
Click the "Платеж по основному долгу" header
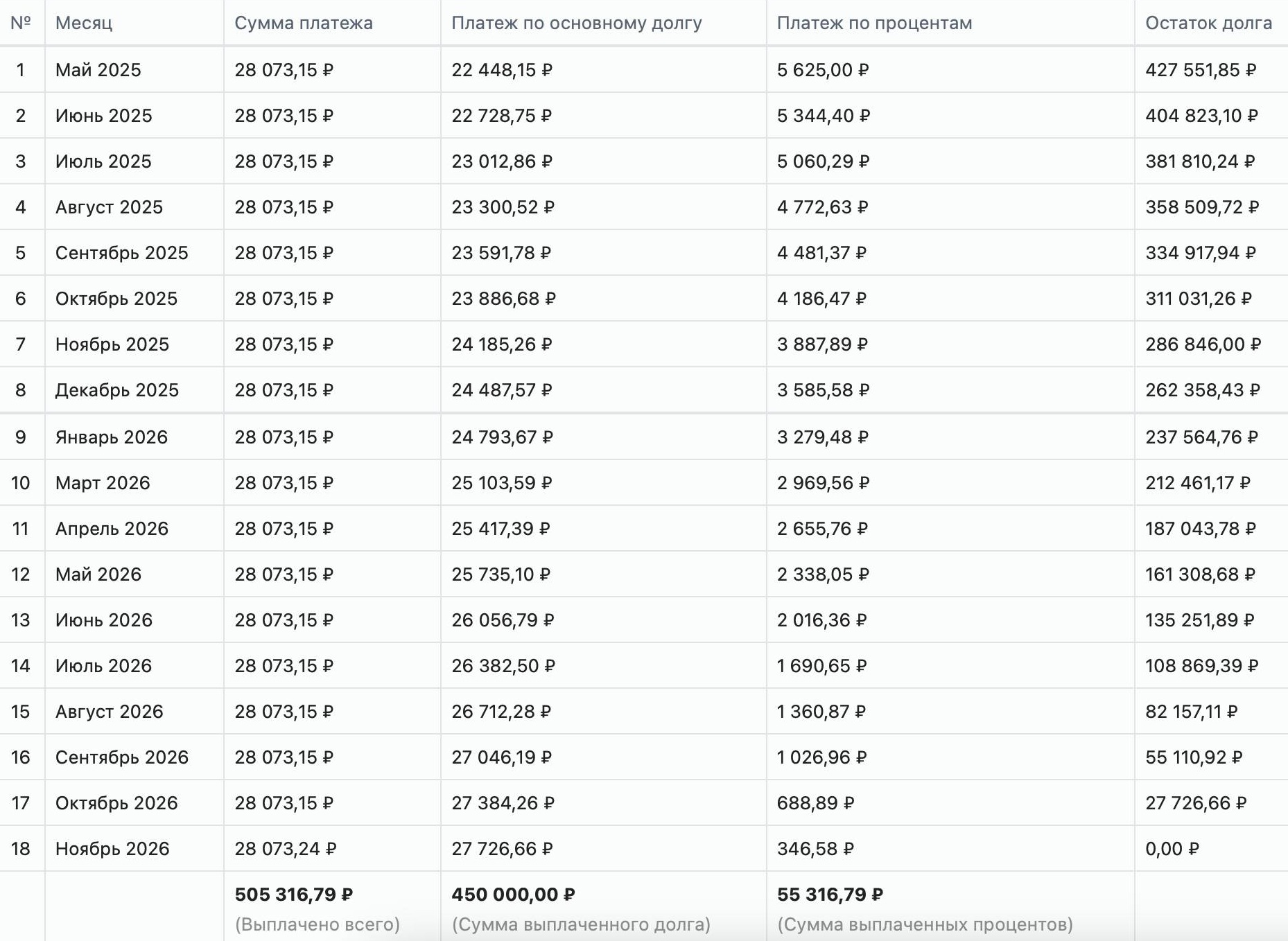pyautogui.click(x=577, y=23)
